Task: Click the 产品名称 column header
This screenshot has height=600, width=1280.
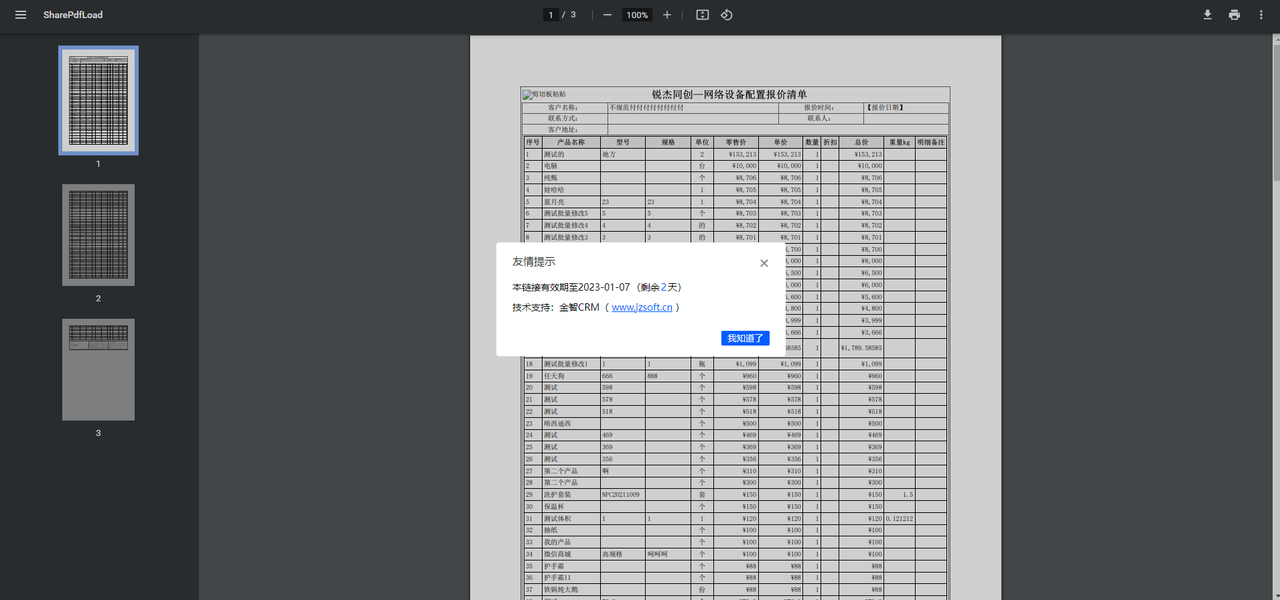Action: [x=570, y=142]
